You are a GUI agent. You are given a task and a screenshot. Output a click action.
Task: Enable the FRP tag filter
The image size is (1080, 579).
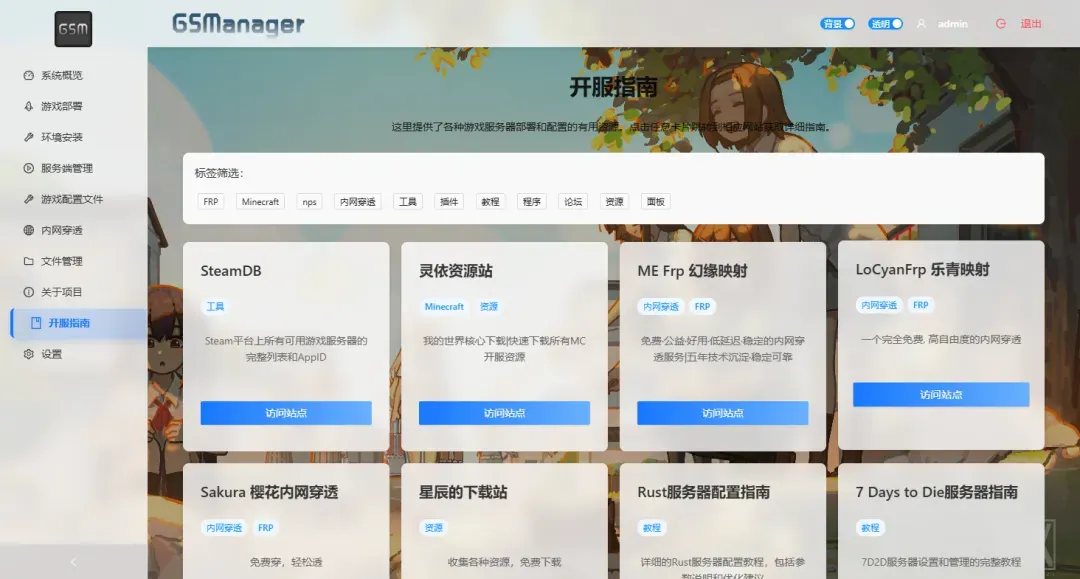click(x=210, y=201)
